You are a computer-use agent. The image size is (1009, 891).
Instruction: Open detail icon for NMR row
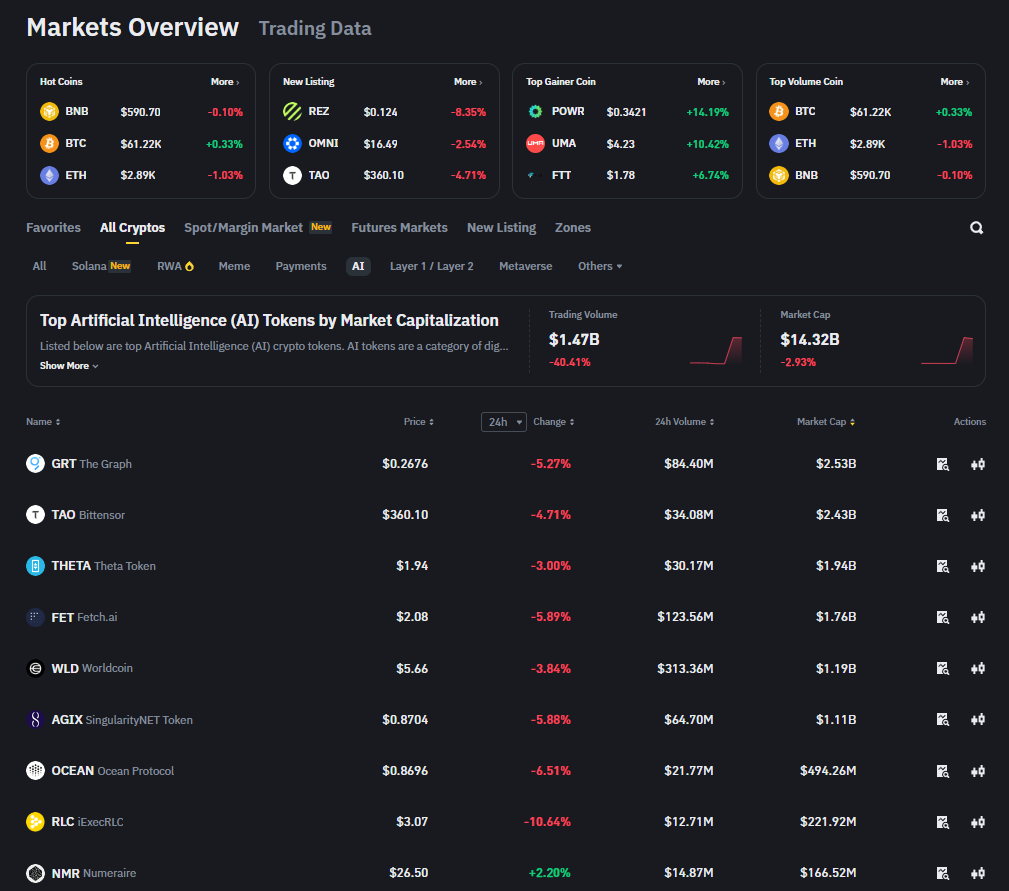click(943, 873)
